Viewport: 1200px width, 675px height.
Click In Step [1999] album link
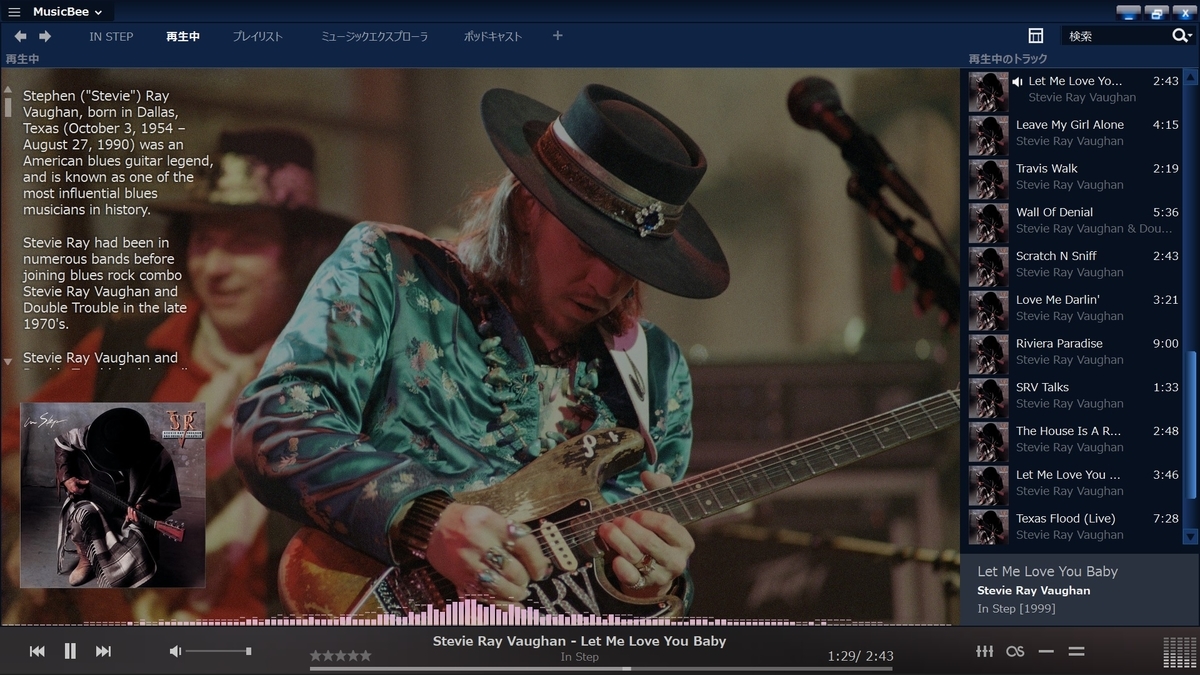(1016, 609)
